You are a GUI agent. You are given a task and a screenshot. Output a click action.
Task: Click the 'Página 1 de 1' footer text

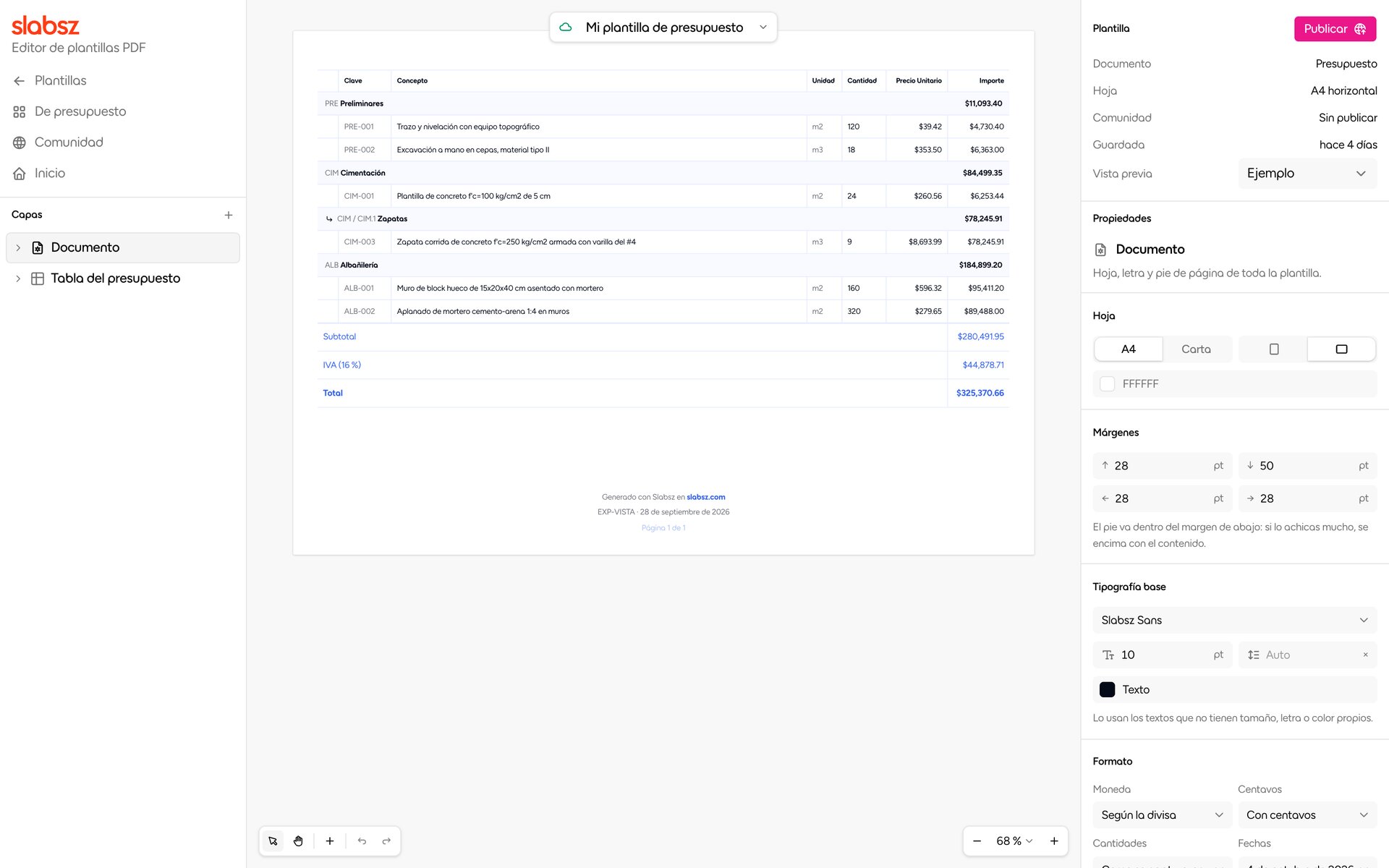(x=663, y=528)
